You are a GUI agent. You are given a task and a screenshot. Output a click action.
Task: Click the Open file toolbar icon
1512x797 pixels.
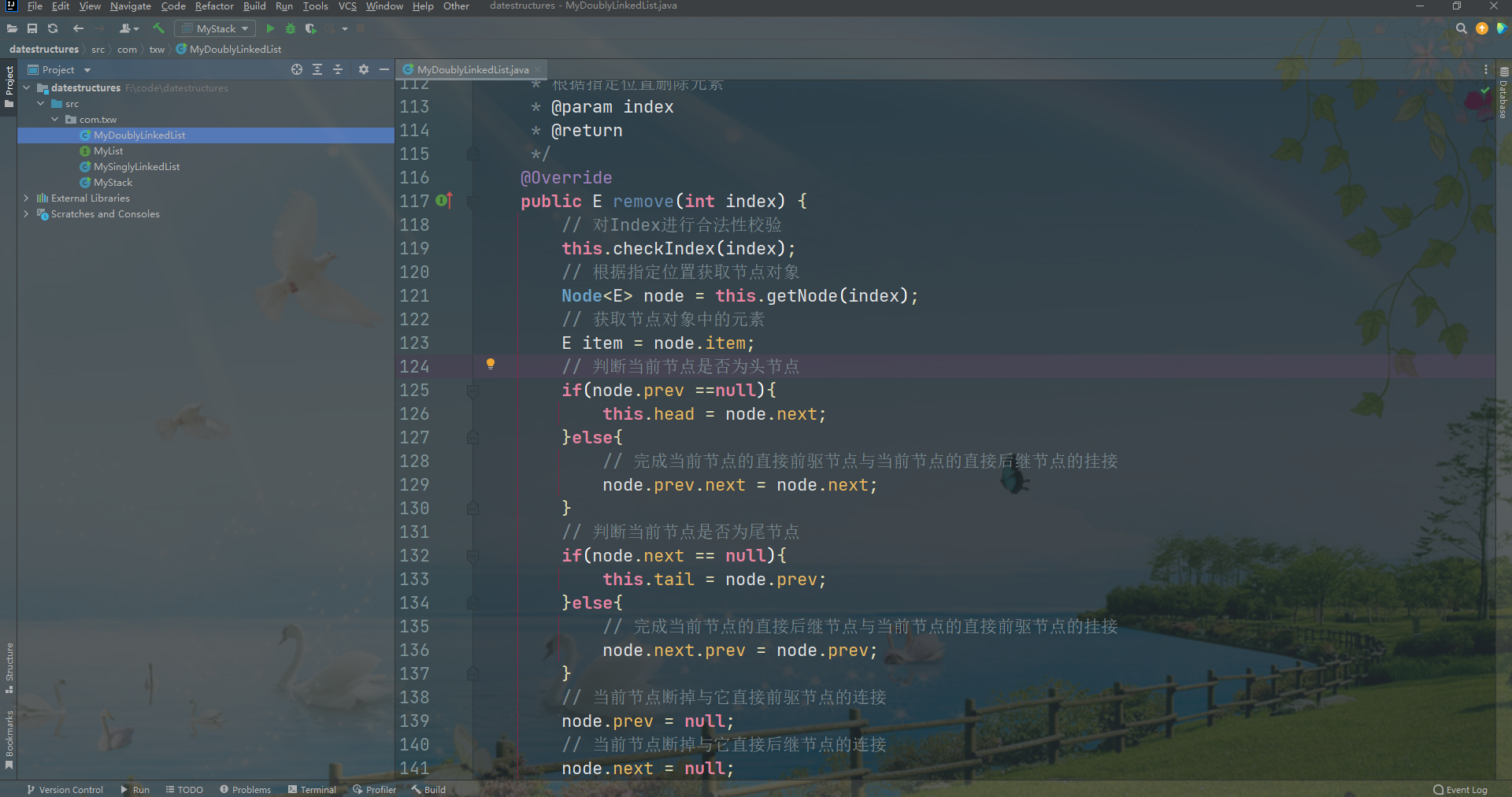point(12,28)
